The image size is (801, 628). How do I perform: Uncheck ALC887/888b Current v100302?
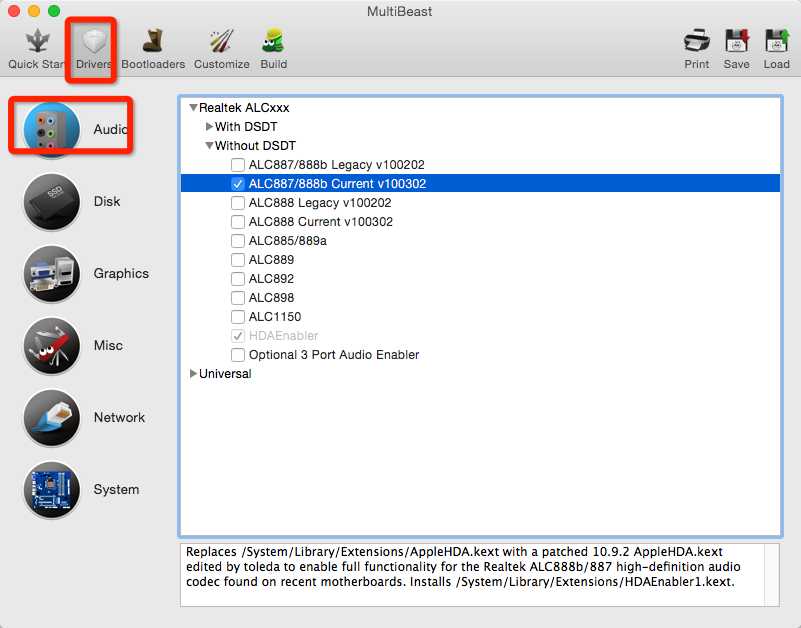[238, 183]
